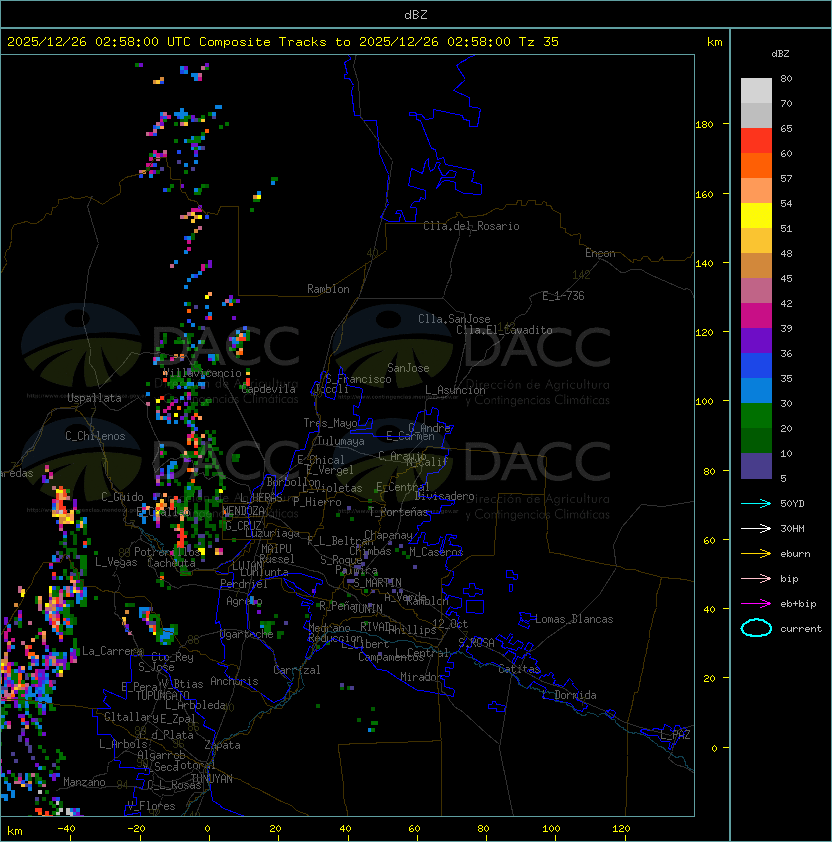Click the 57 label on dBZ scale

pyautogui.click(x=786, y=178)
